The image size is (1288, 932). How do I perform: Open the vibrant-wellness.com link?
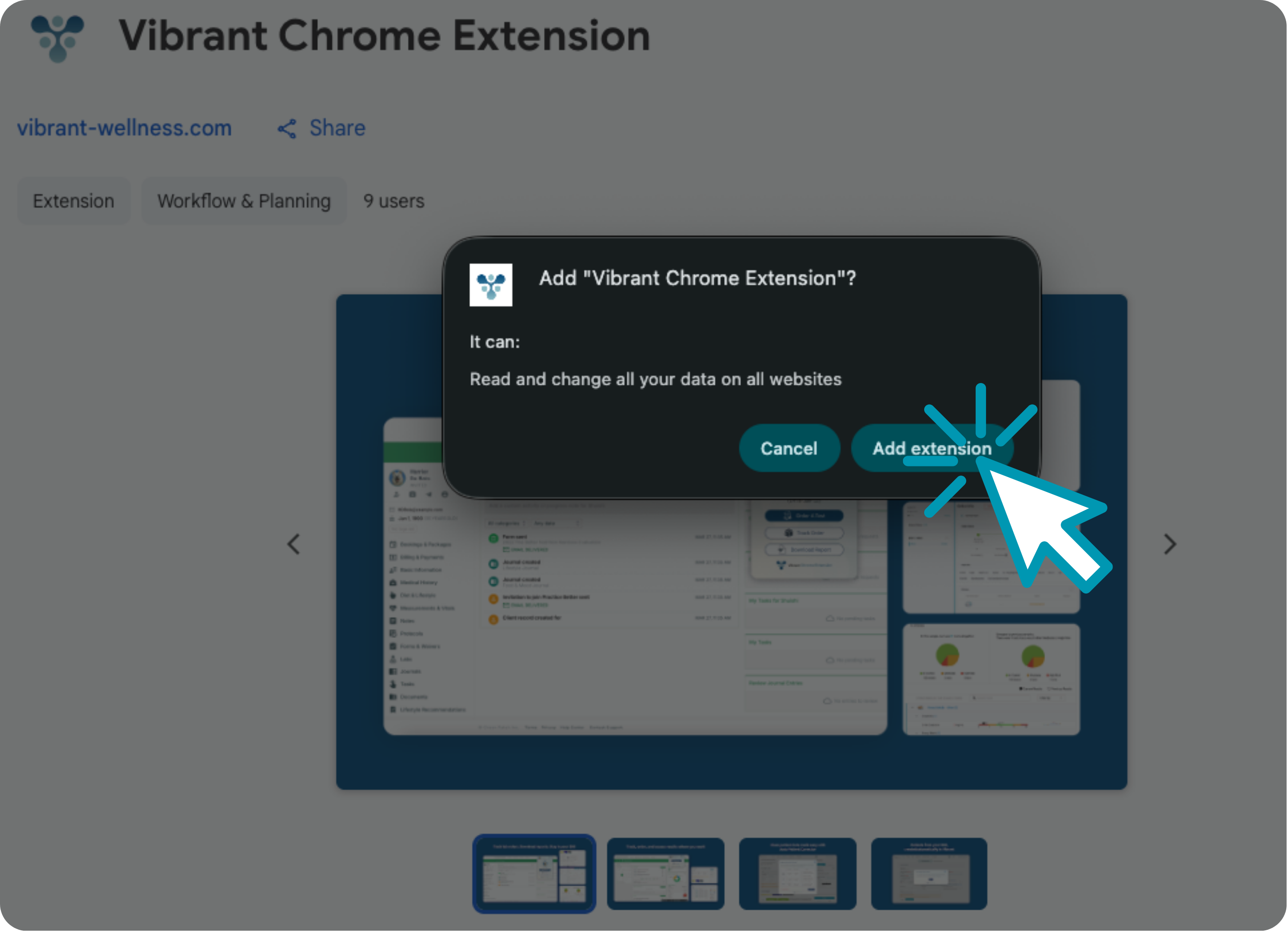point(124,128)
